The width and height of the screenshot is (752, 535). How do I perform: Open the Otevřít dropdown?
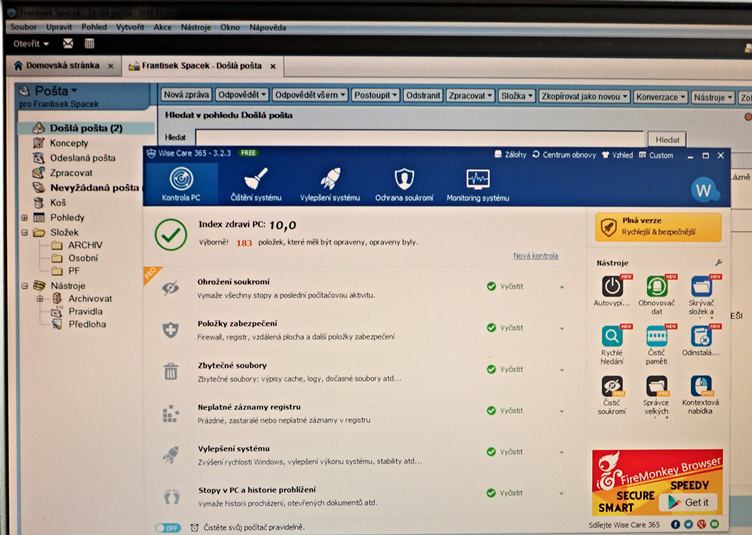pos(31,44)
